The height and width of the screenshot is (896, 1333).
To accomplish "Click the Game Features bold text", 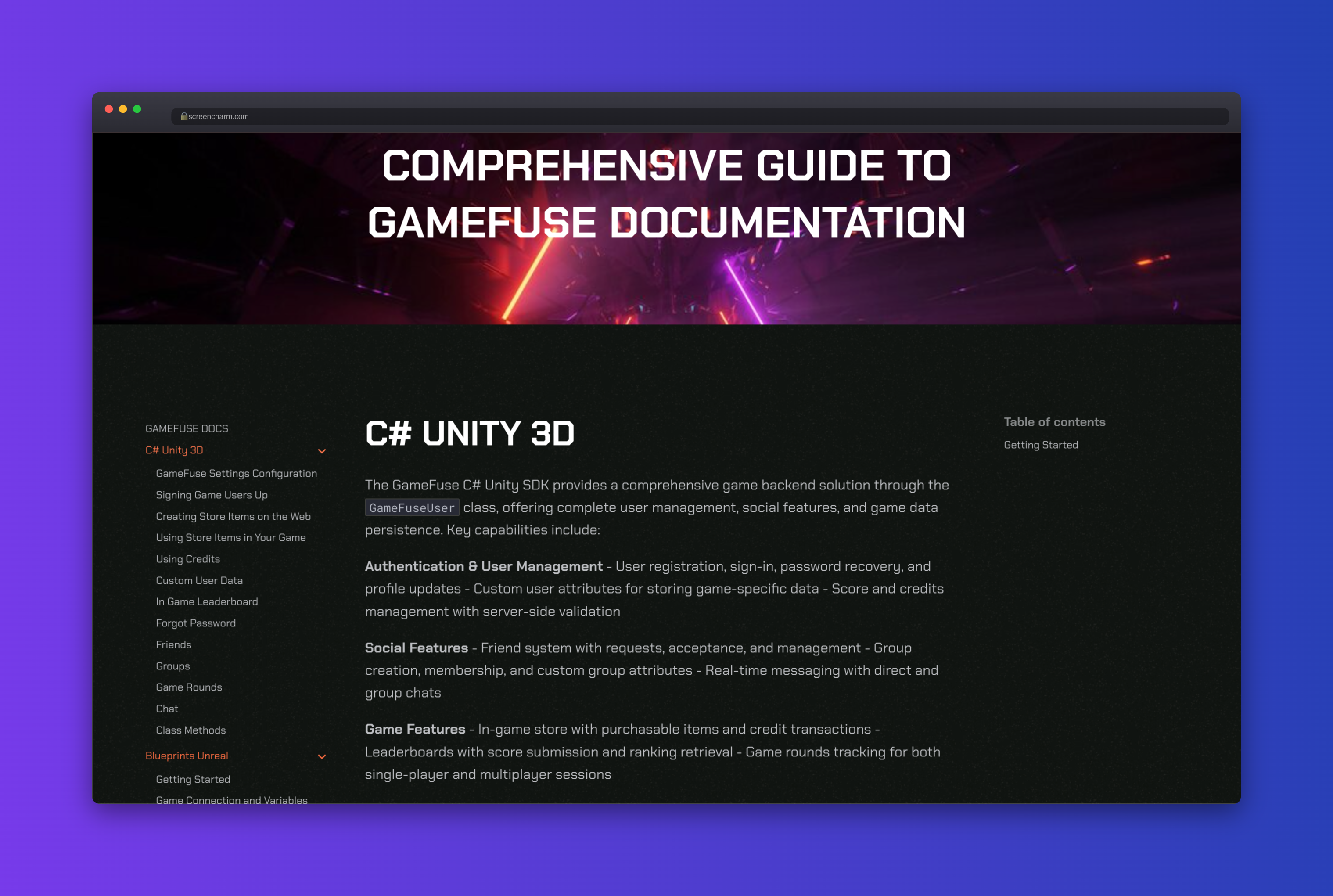I will 415,729.
